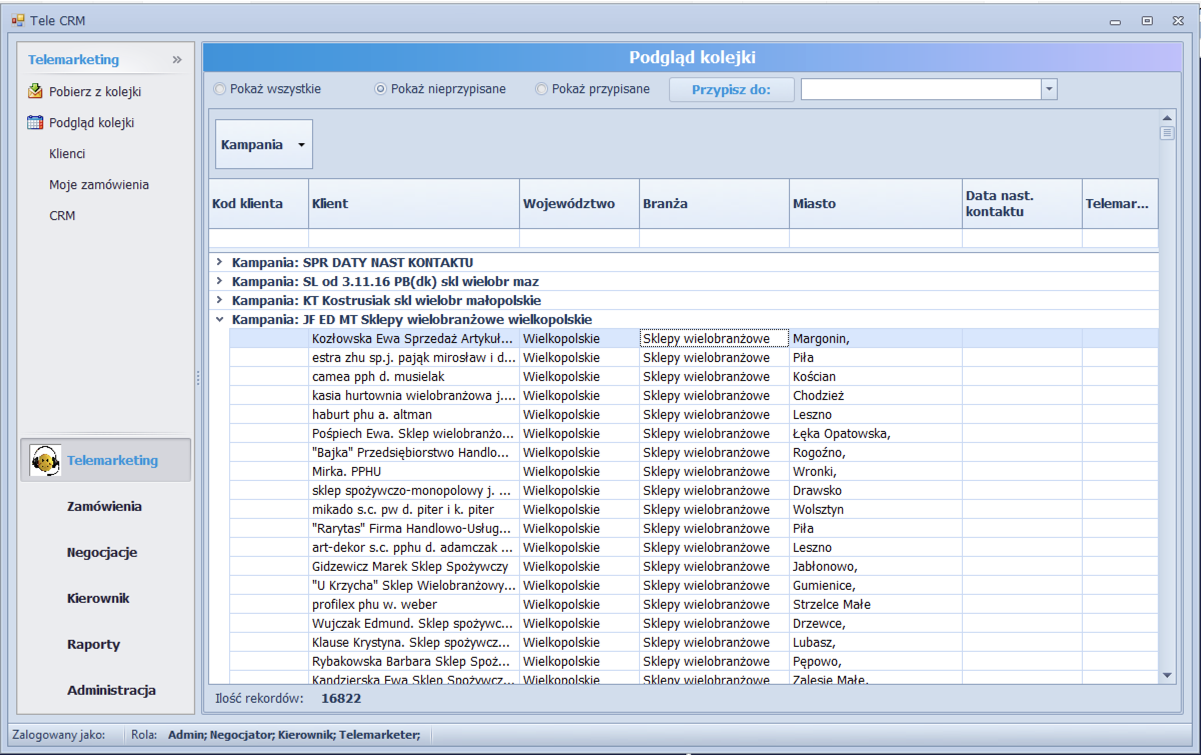
Task: Sort by Klient column header
Action: 414,204
